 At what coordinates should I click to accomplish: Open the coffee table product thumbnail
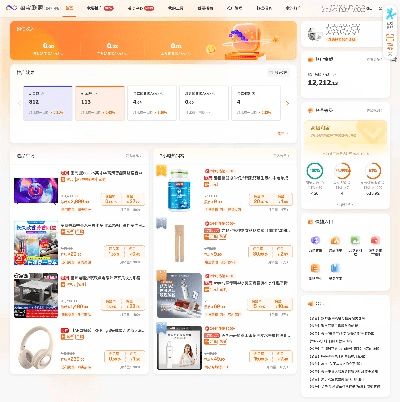(x=36, y=295)
